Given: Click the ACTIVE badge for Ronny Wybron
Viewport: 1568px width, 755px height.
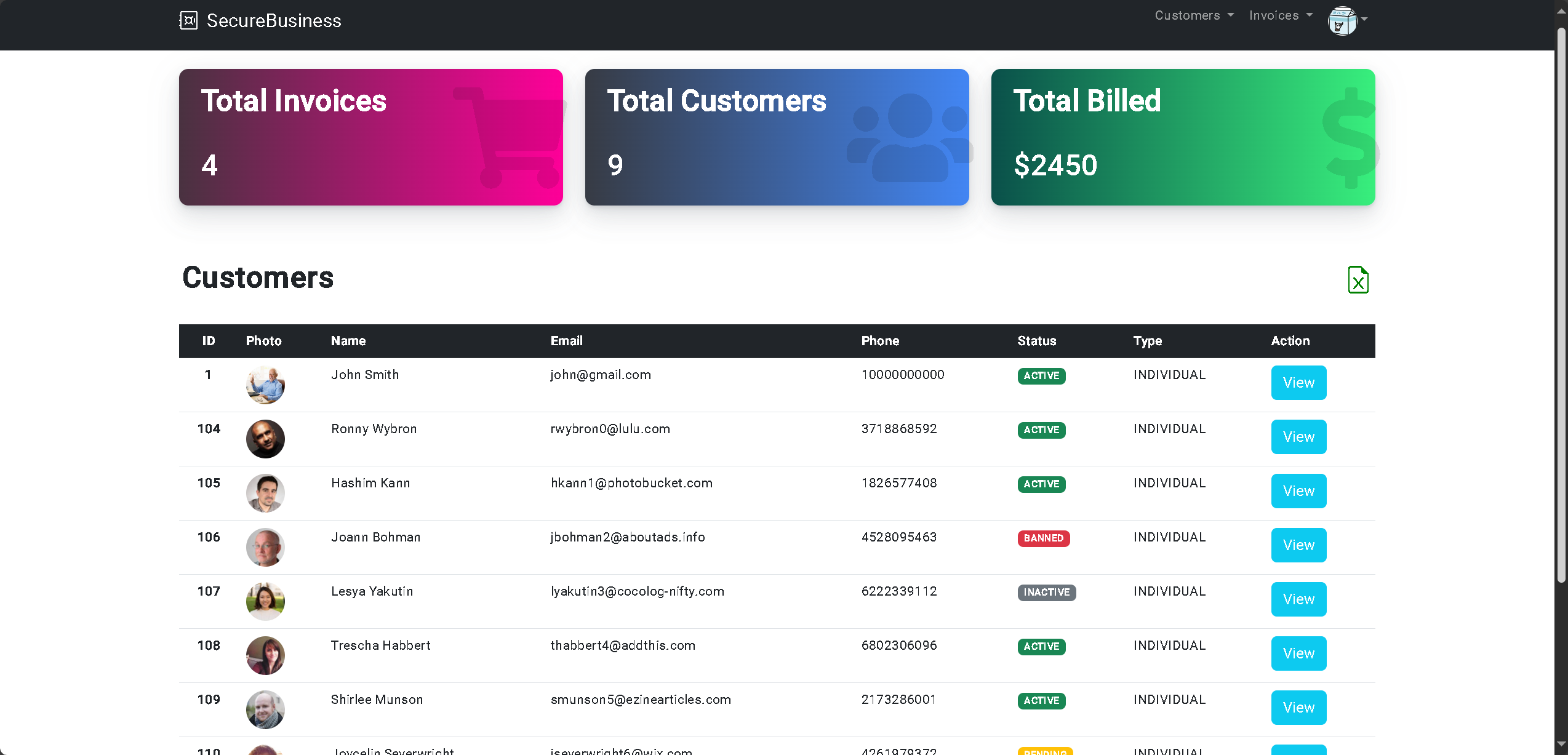Looking at the screenshot, I should click(x=1041, y=430).
